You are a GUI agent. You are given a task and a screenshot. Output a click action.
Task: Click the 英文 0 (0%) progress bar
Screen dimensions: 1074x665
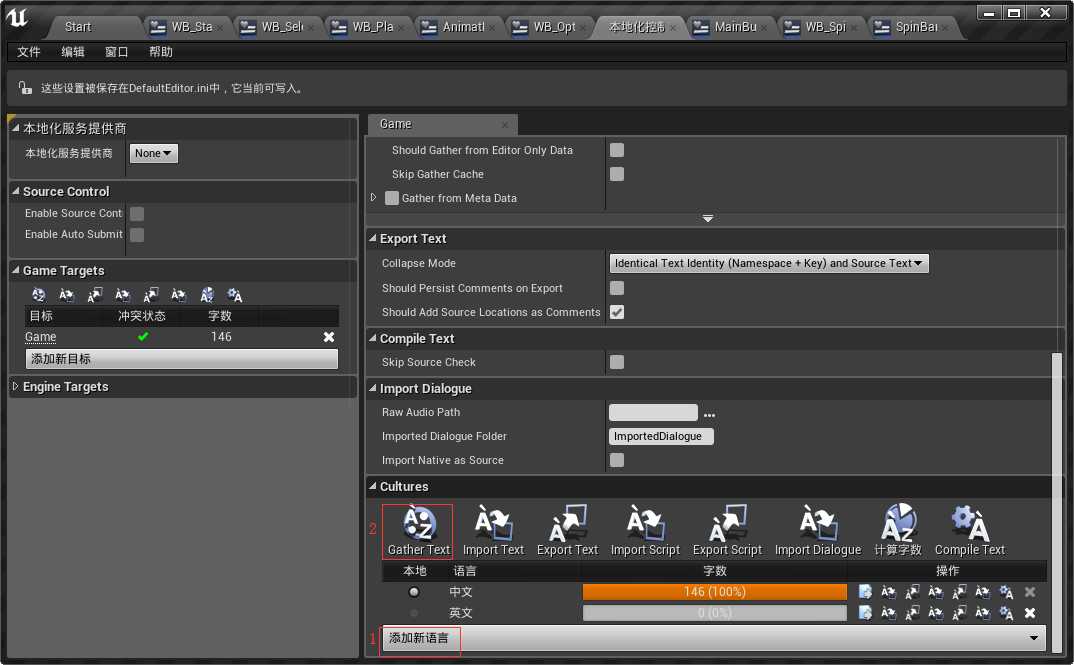coord(714,613)
